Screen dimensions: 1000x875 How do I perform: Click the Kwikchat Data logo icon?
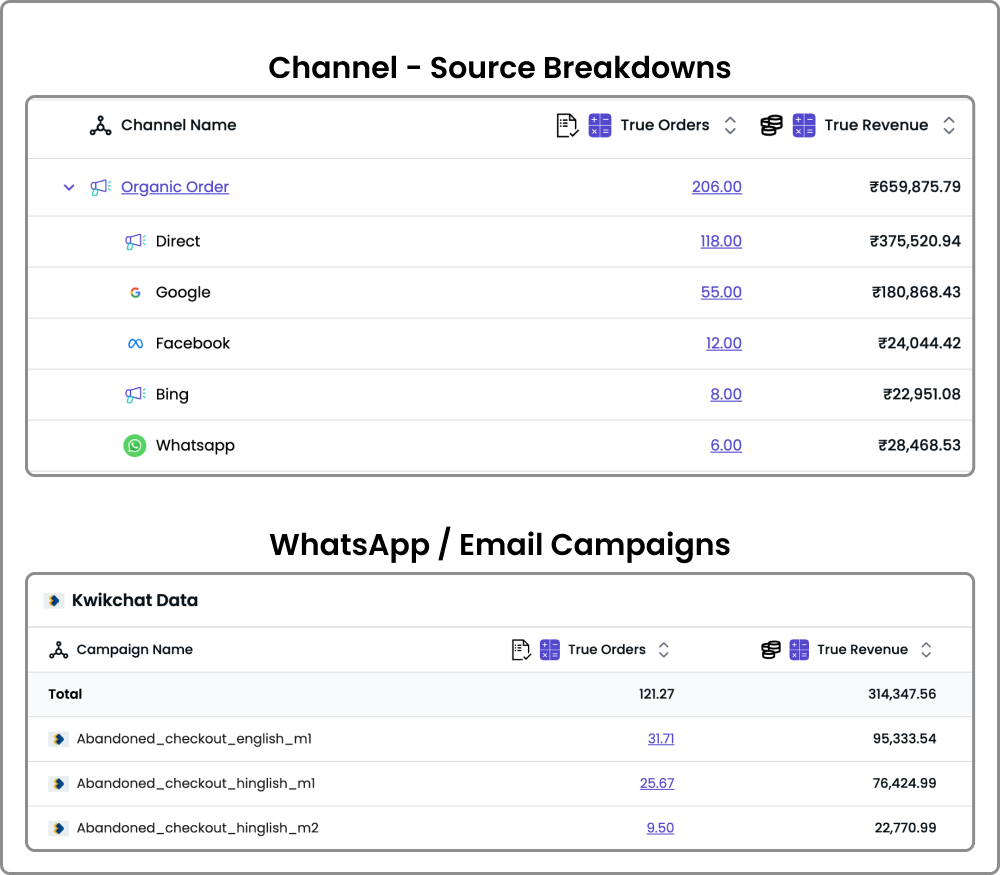point(54,601)
